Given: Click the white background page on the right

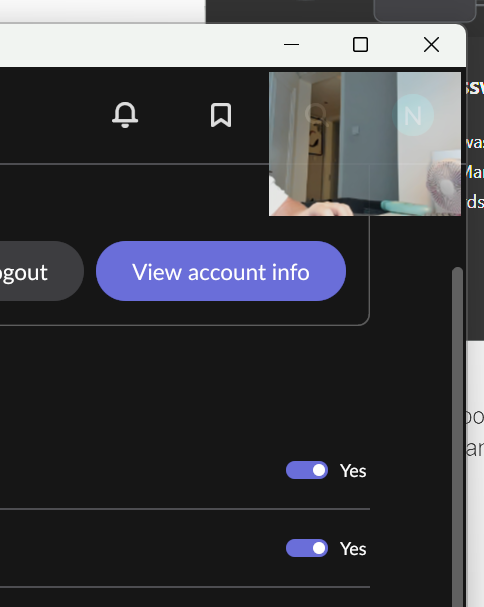Looking at the screenshot, I should [476, 474].
